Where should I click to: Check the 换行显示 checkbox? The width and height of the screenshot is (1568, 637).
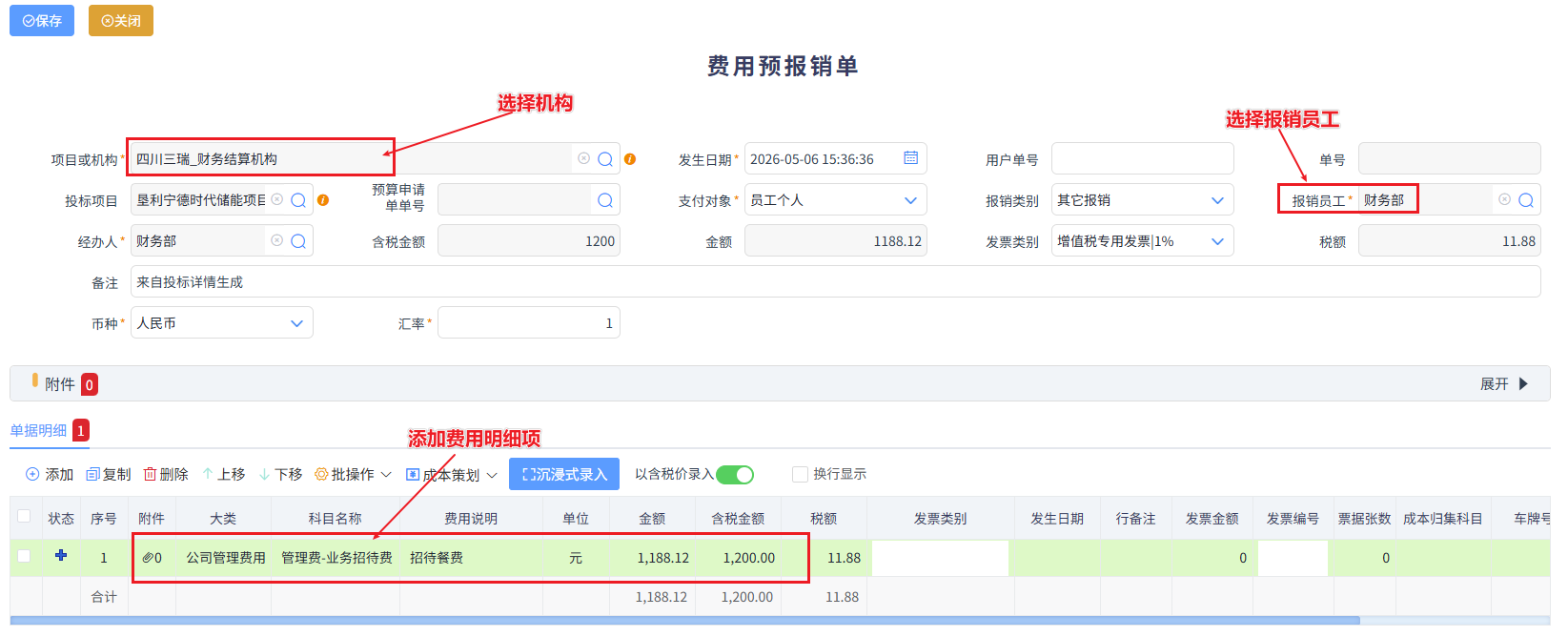(x=801, y=474)
